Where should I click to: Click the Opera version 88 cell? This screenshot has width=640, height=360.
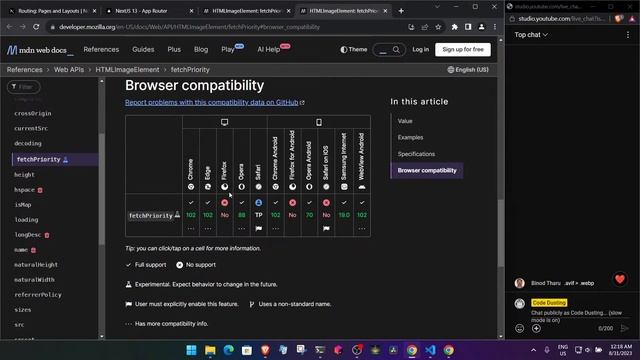coord(242,215)
